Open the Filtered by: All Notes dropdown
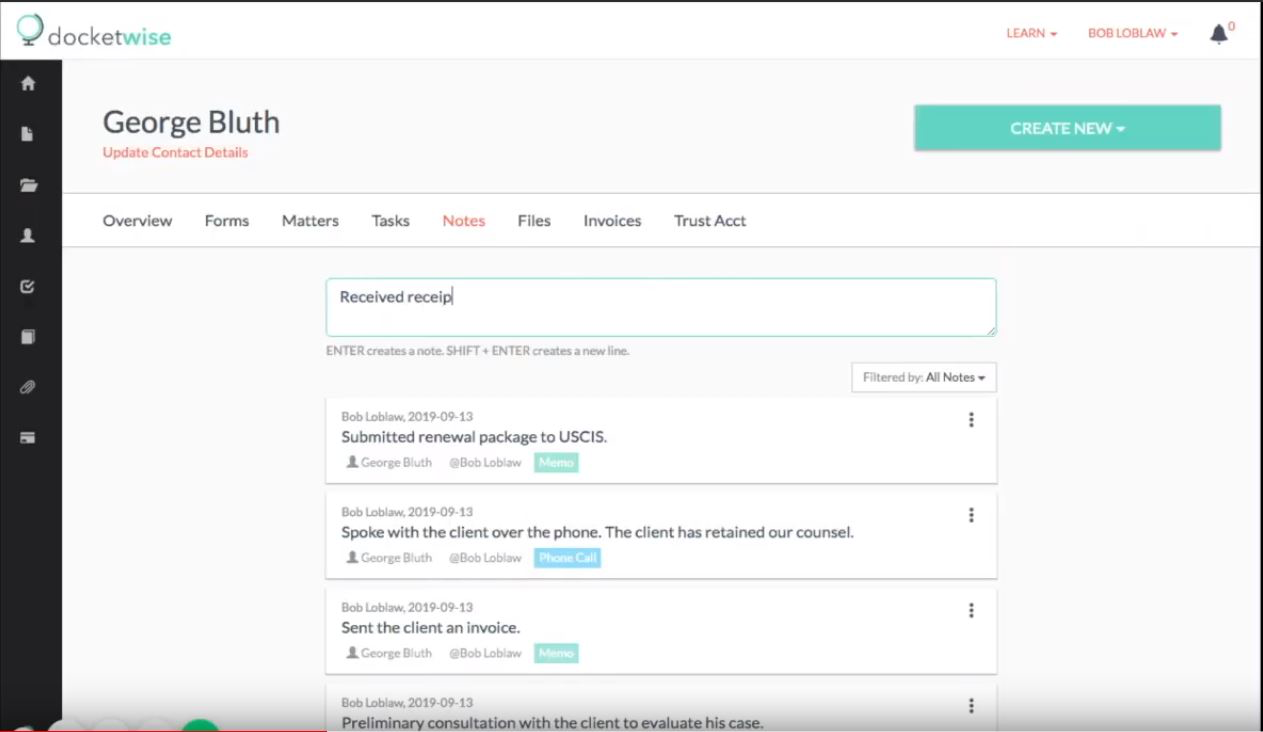This screenshot has width=1263, height=732. pos(922,377)
